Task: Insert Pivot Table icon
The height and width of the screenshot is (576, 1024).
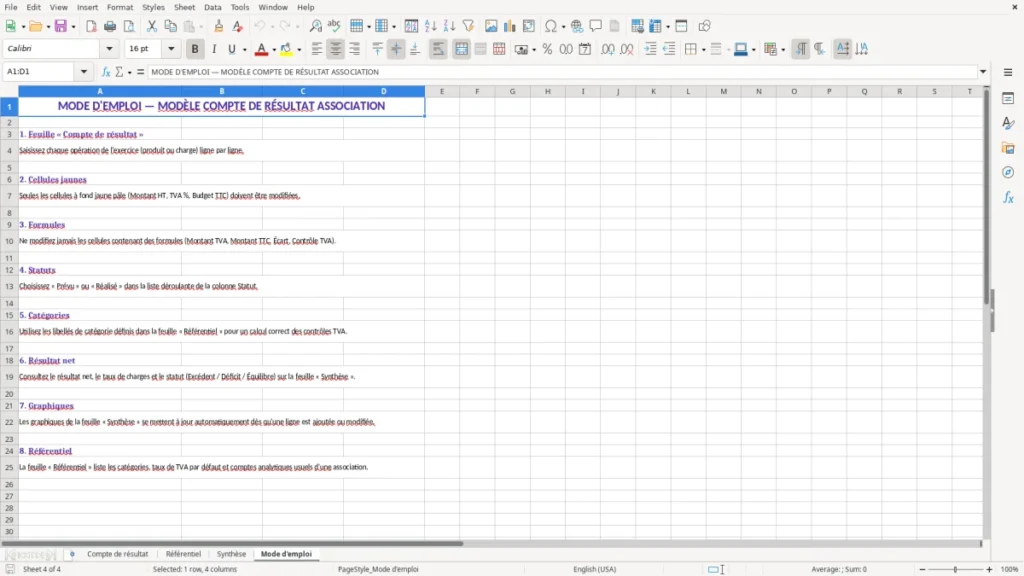Action: coord(529,26)
